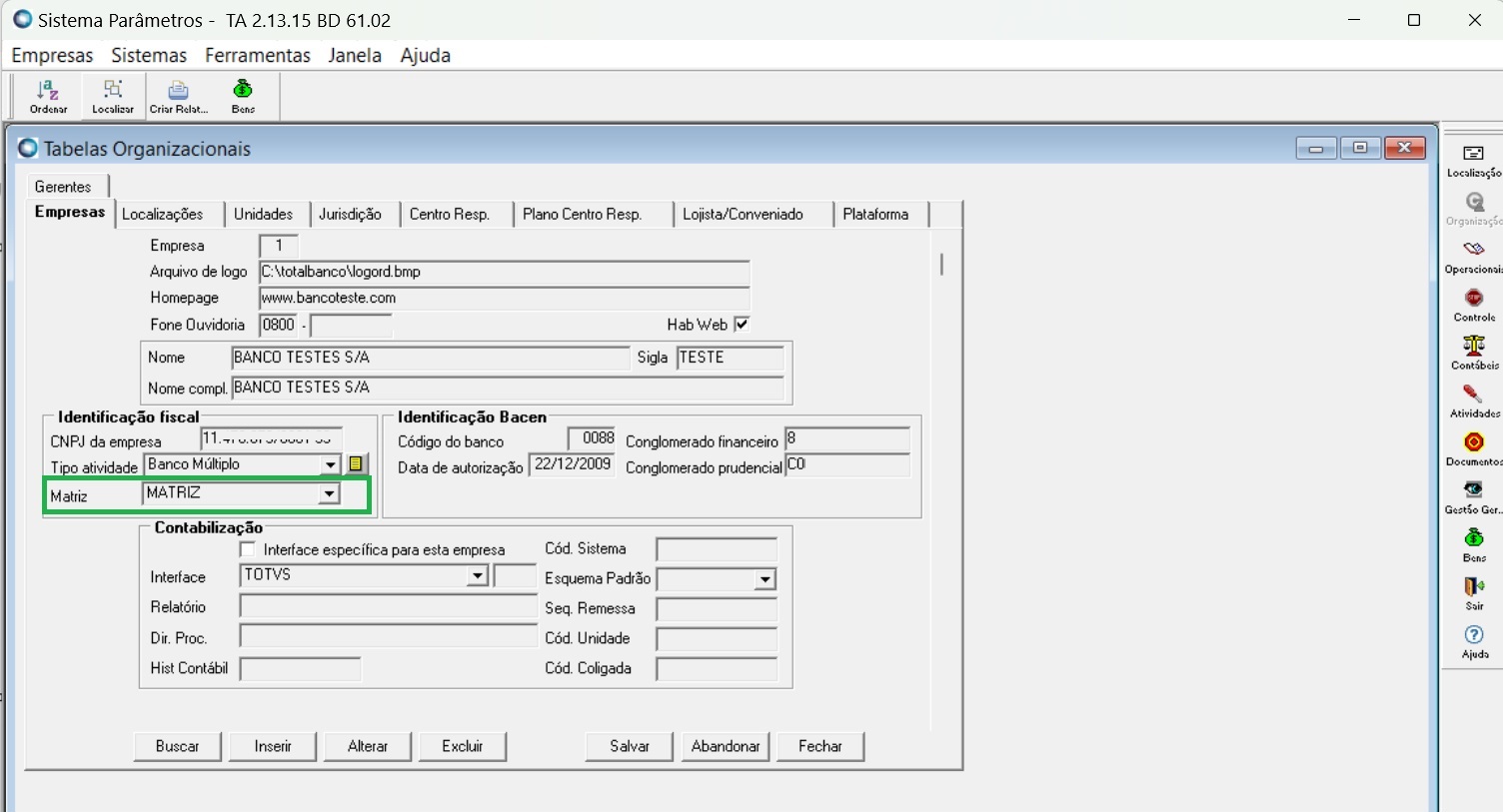Open the Esquema Padrão dropdown

765,579
